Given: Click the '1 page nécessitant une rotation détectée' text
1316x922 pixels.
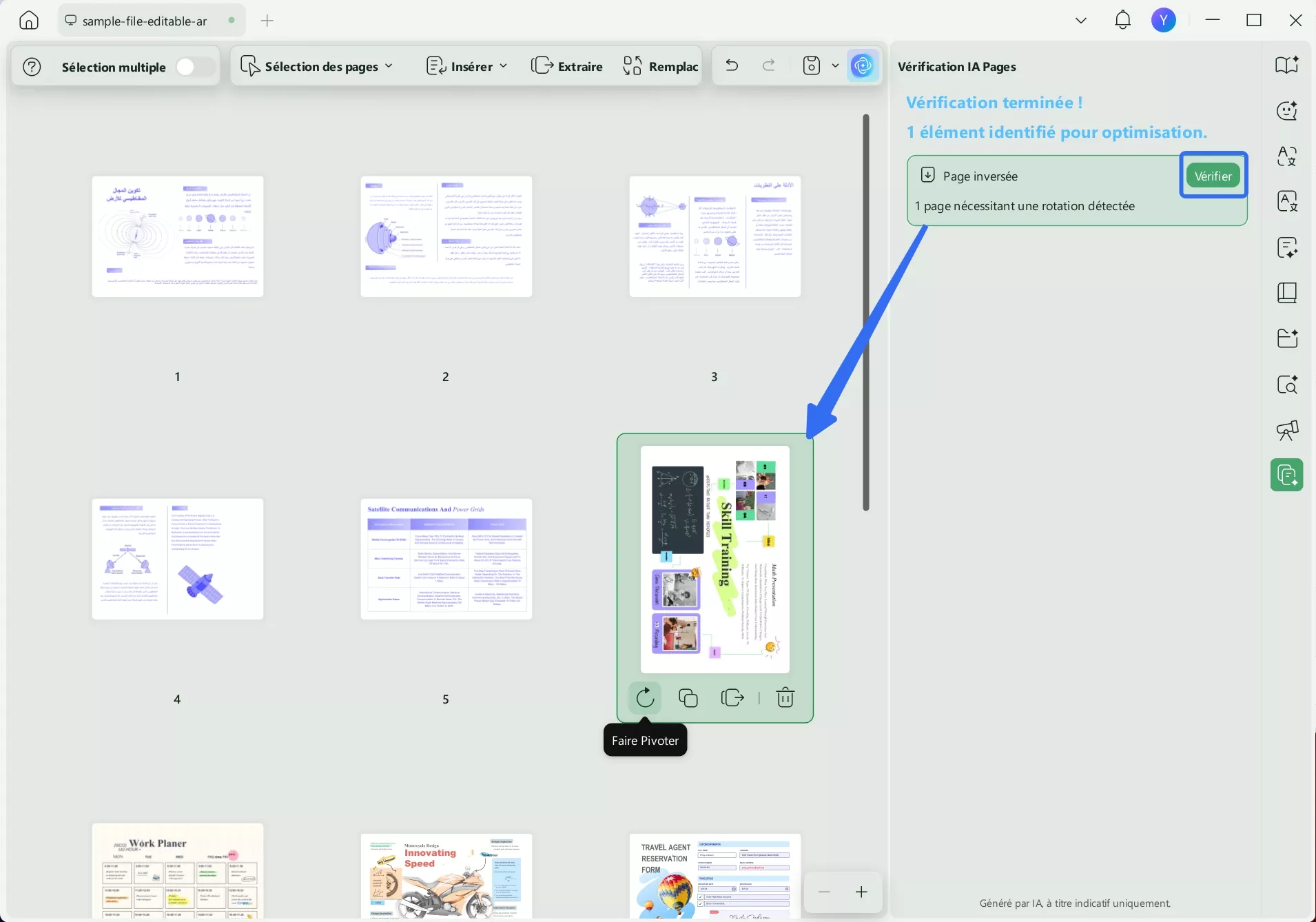Looking at the screenshot, I should pos(1025,206).
